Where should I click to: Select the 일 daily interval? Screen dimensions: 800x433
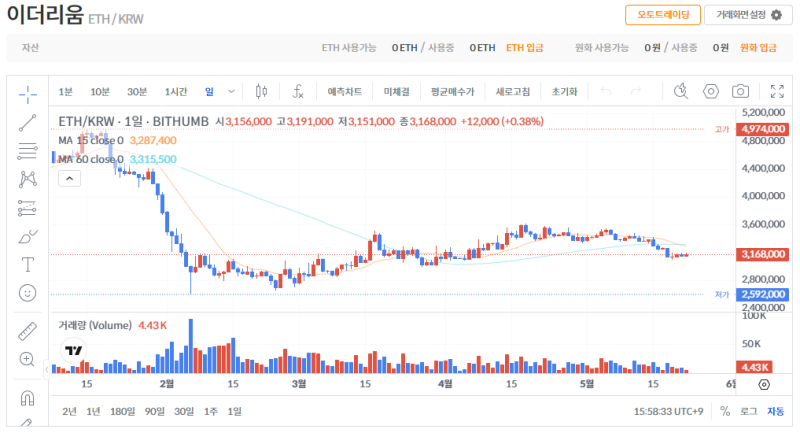tap(209, 92)
